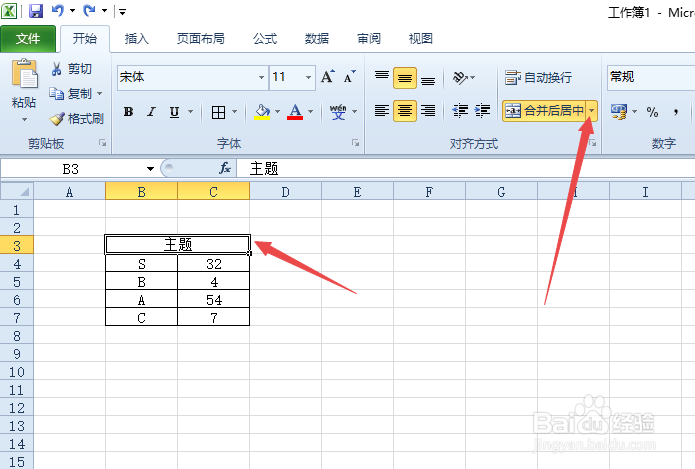
Task: Click the Excel application icon in title bar
Action: [x=9, y=11]
